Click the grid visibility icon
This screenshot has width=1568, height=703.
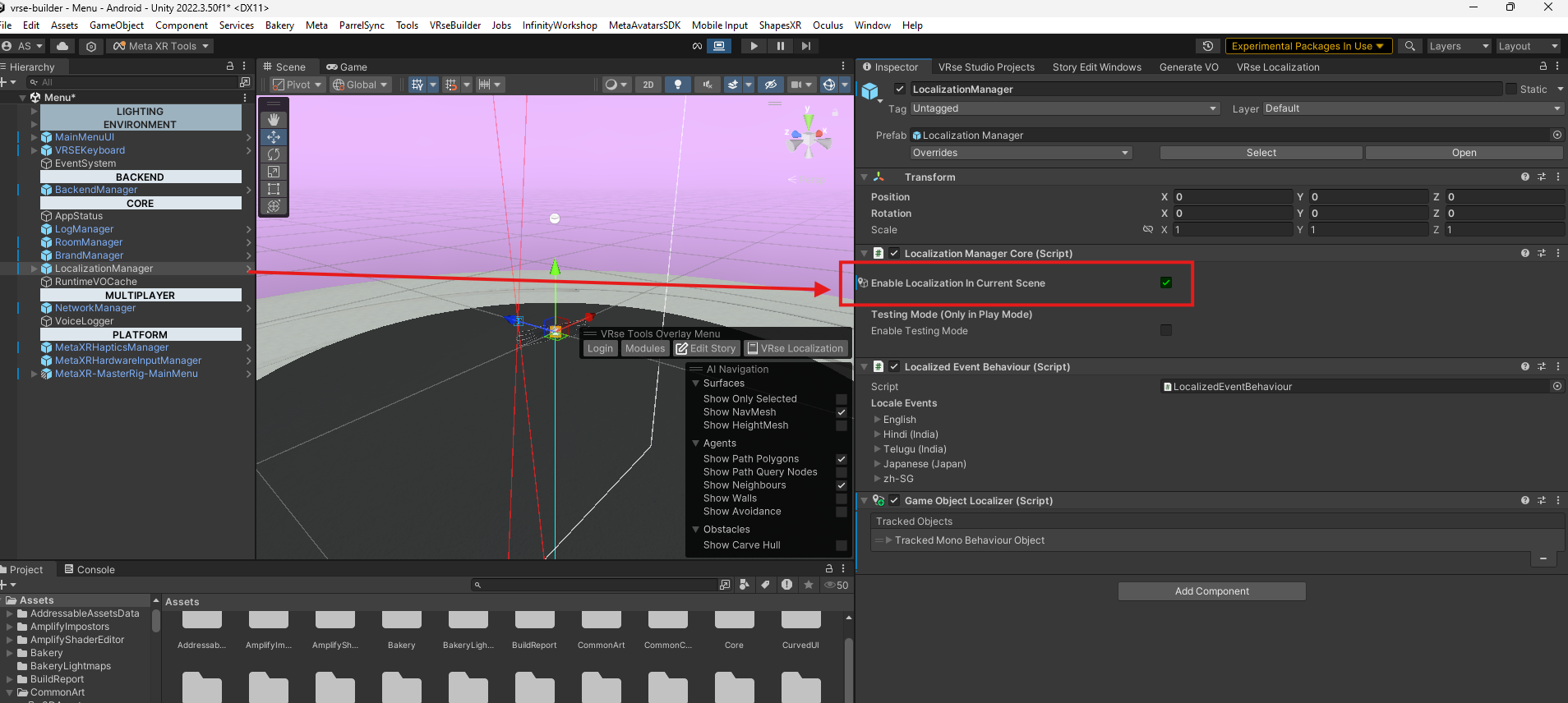417,85
